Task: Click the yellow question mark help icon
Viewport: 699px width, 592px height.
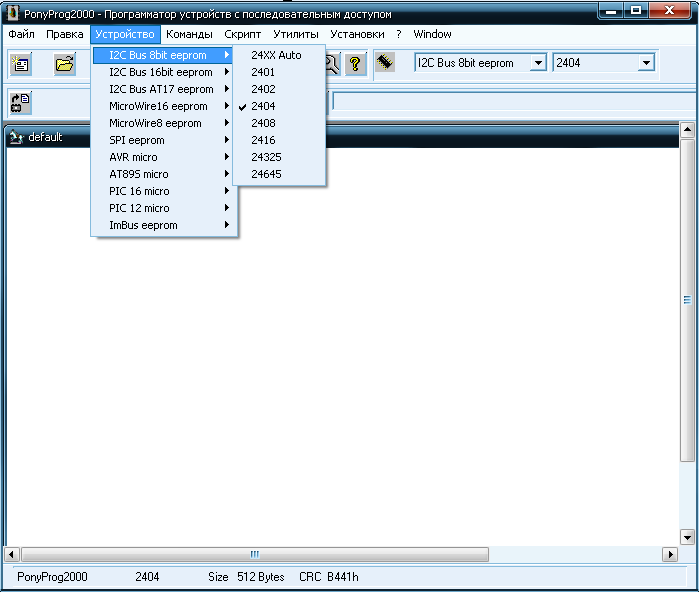Action: pos(355,64)
